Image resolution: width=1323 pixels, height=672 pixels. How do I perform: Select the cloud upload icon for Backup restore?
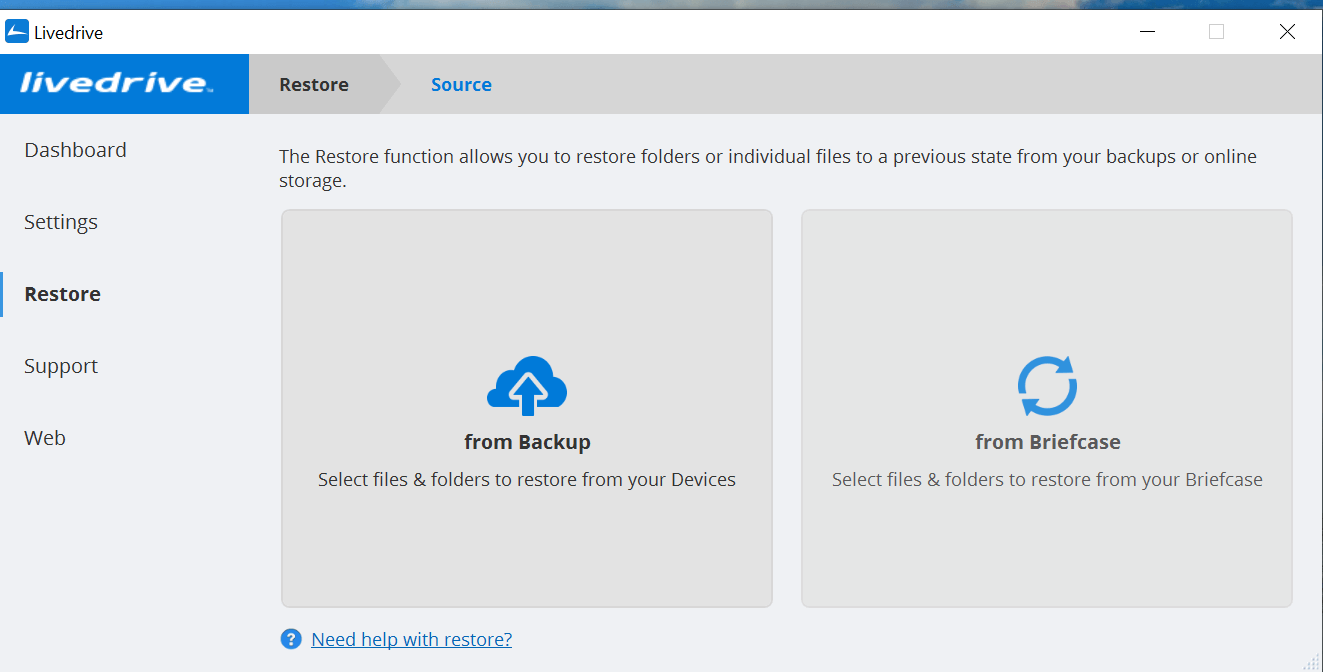tap(527, 385)
